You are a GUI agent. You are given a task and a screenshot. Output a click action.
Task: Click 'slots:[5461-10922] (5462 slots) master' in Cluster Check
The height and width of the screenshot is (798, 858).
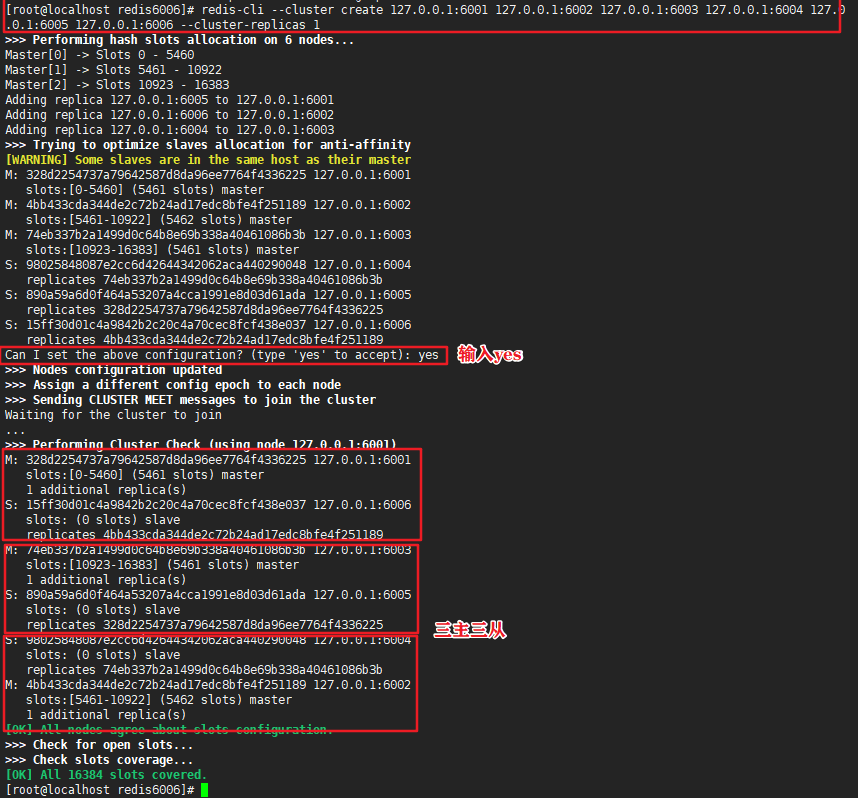pyautogui.click(x=159, y=700)
